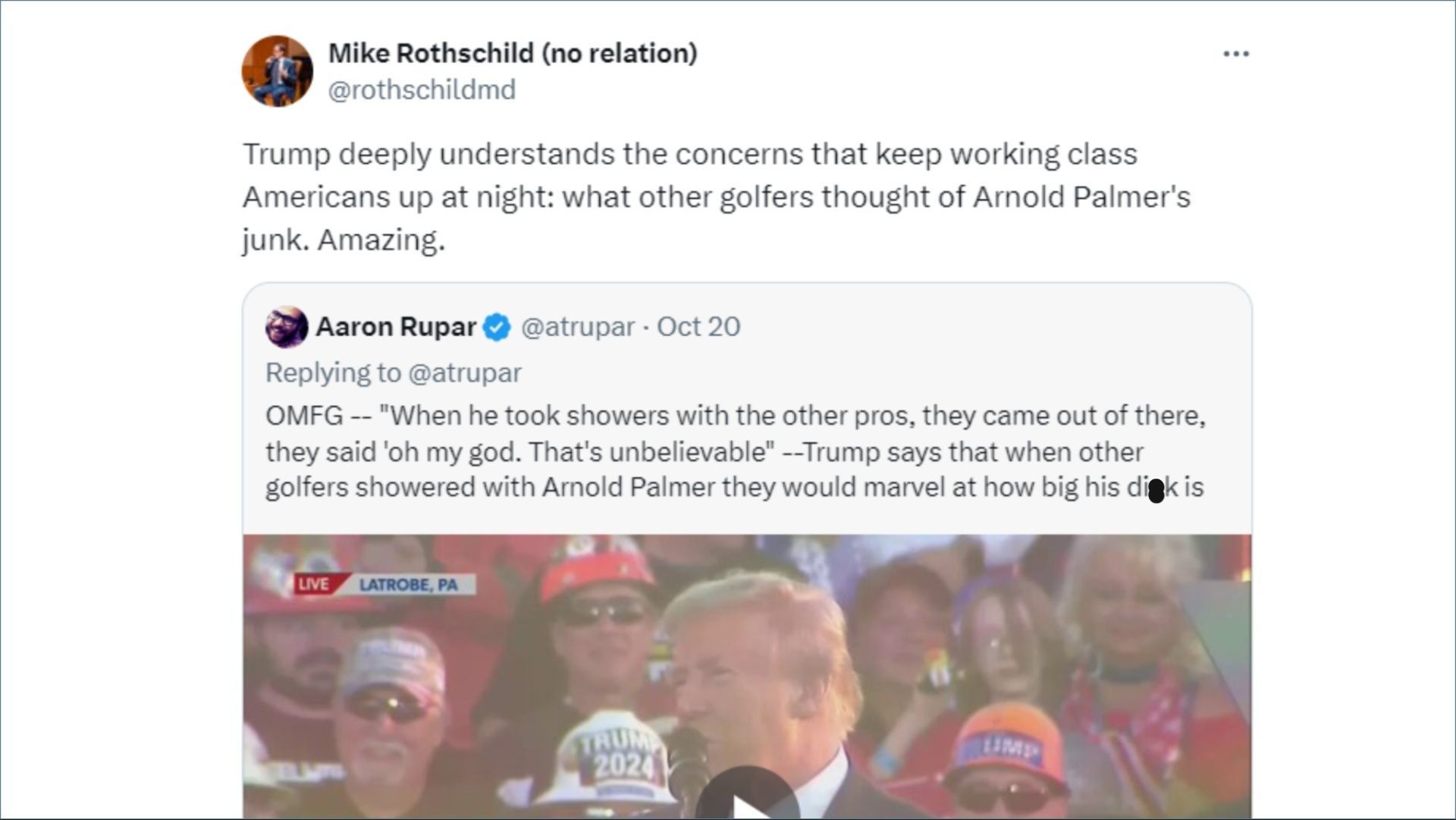Click Mike Rothschild's profile avatar
The height and width of the screenshot is (820, 1456).
pos(277,71)
